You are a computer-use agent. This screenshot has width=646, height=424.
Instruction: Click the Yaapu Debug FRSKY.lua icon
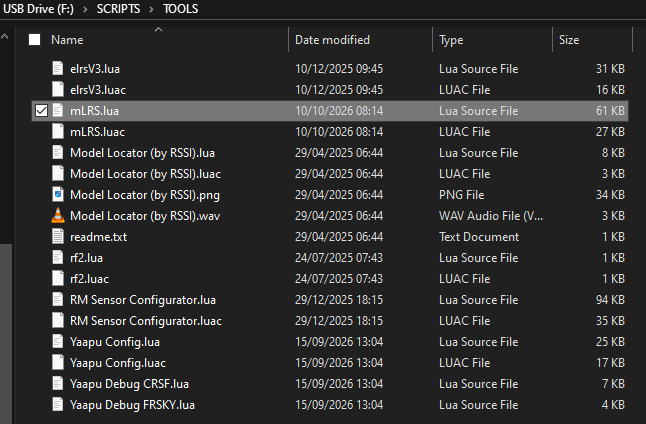(58, 405)
